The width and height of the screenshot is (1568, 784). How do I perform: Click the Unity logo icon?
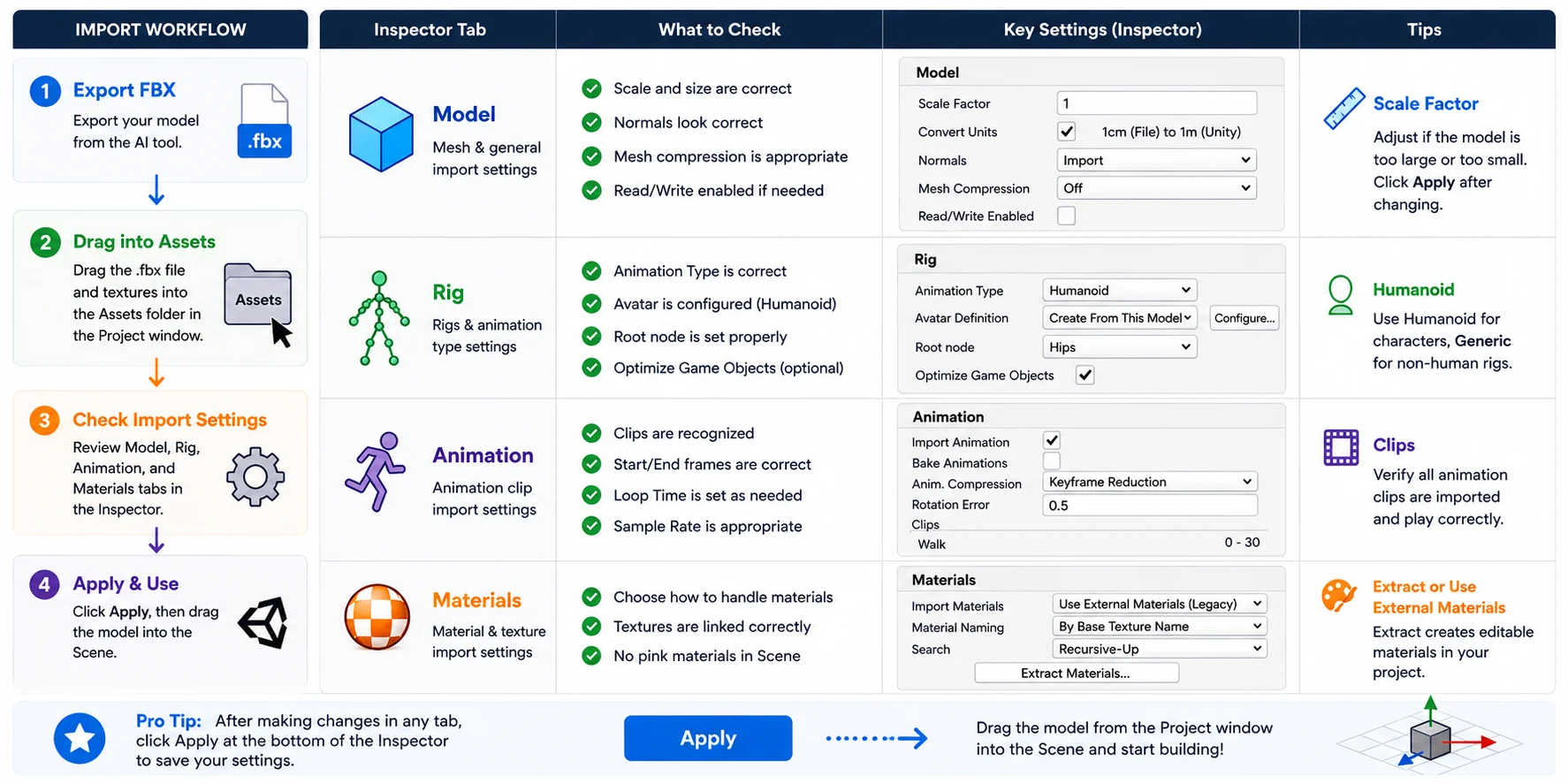click(x=263, y=622)
